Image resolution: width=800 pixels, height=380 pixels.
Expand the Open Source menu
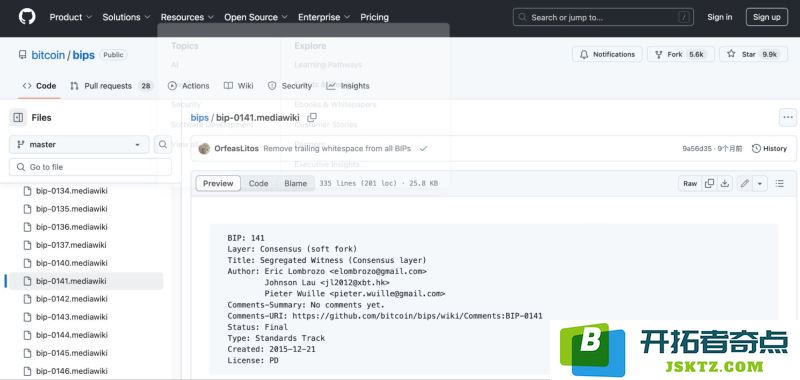256,17
